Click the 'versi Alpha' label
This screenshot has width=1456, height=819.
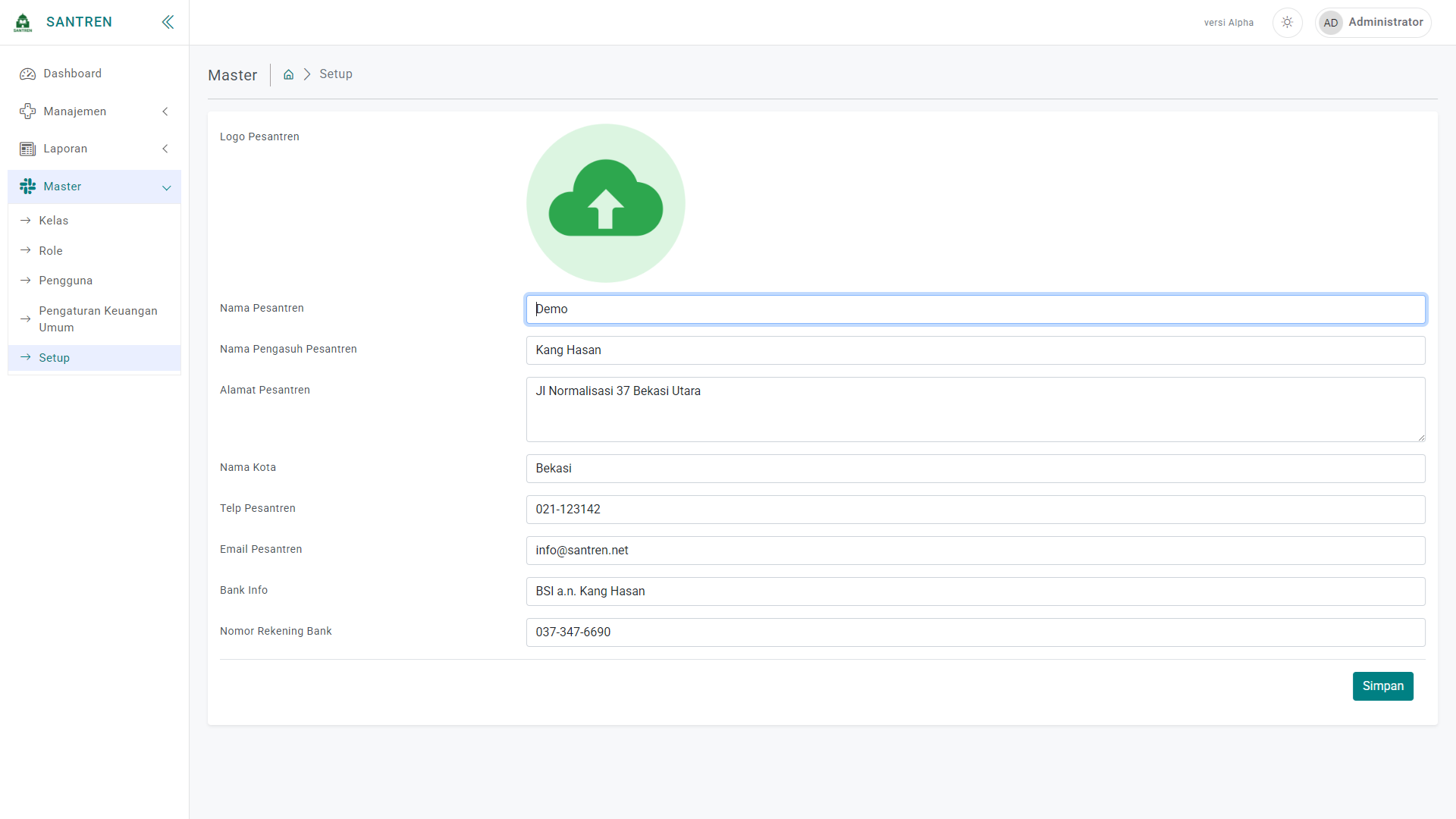(1228, 23)
